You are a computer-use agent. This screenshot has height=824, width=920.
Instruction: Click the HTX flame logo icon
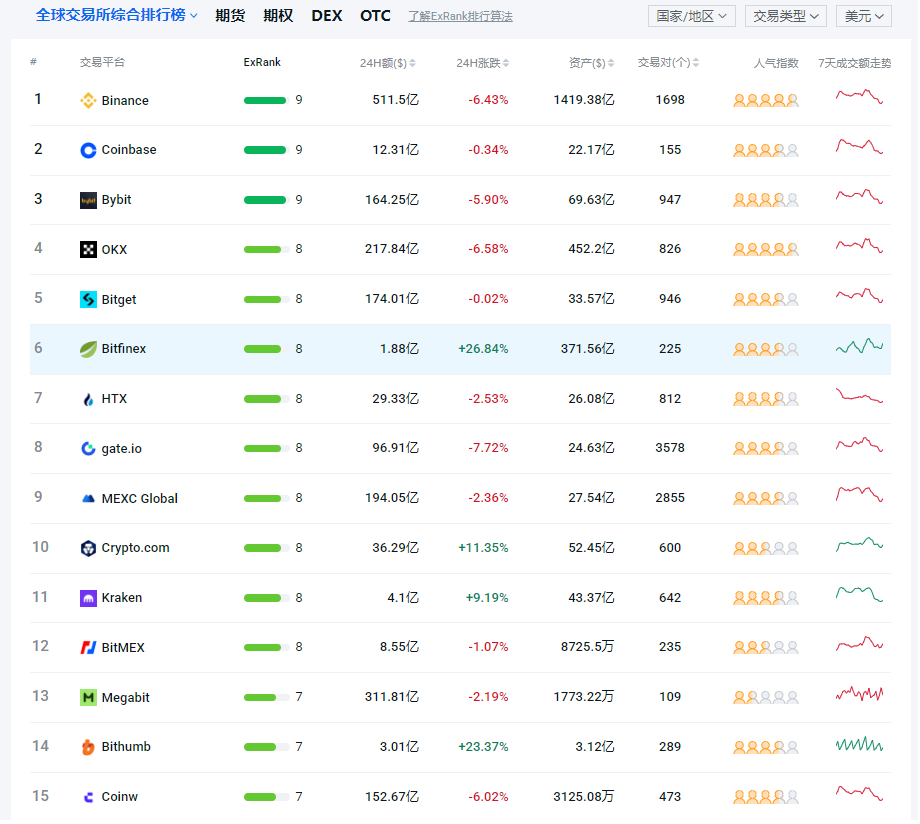coord(88,400)
